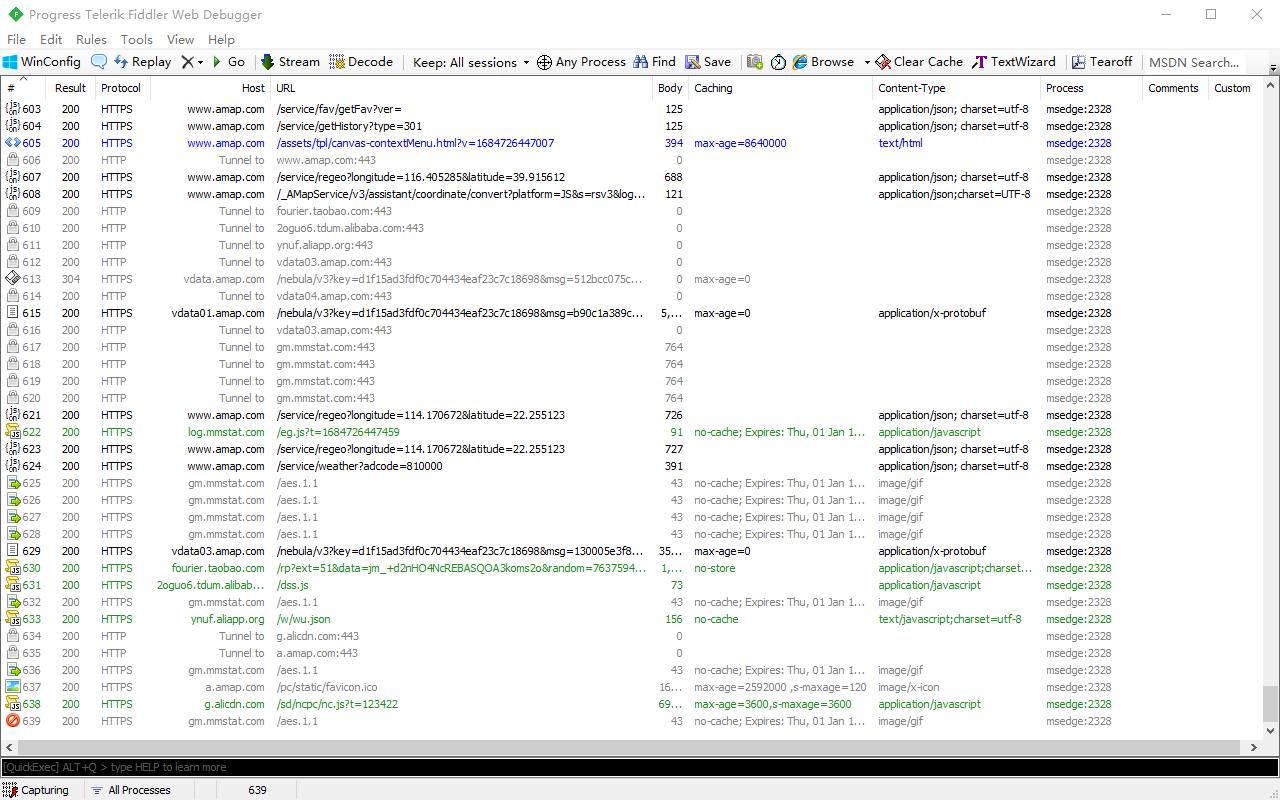Click application/x-protobuf in row 615
This screenshot has width=1280, height=800.
[932, 313]
